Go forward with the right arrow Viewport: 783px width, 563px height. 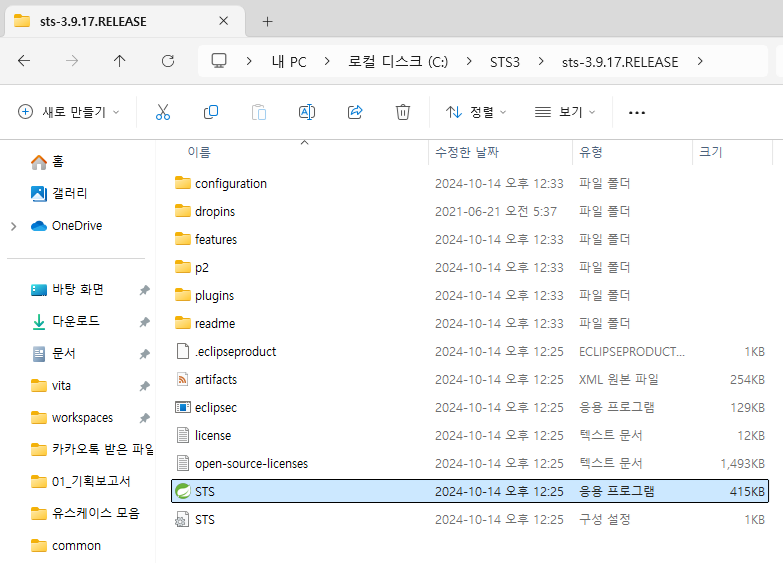pos(72,61)
